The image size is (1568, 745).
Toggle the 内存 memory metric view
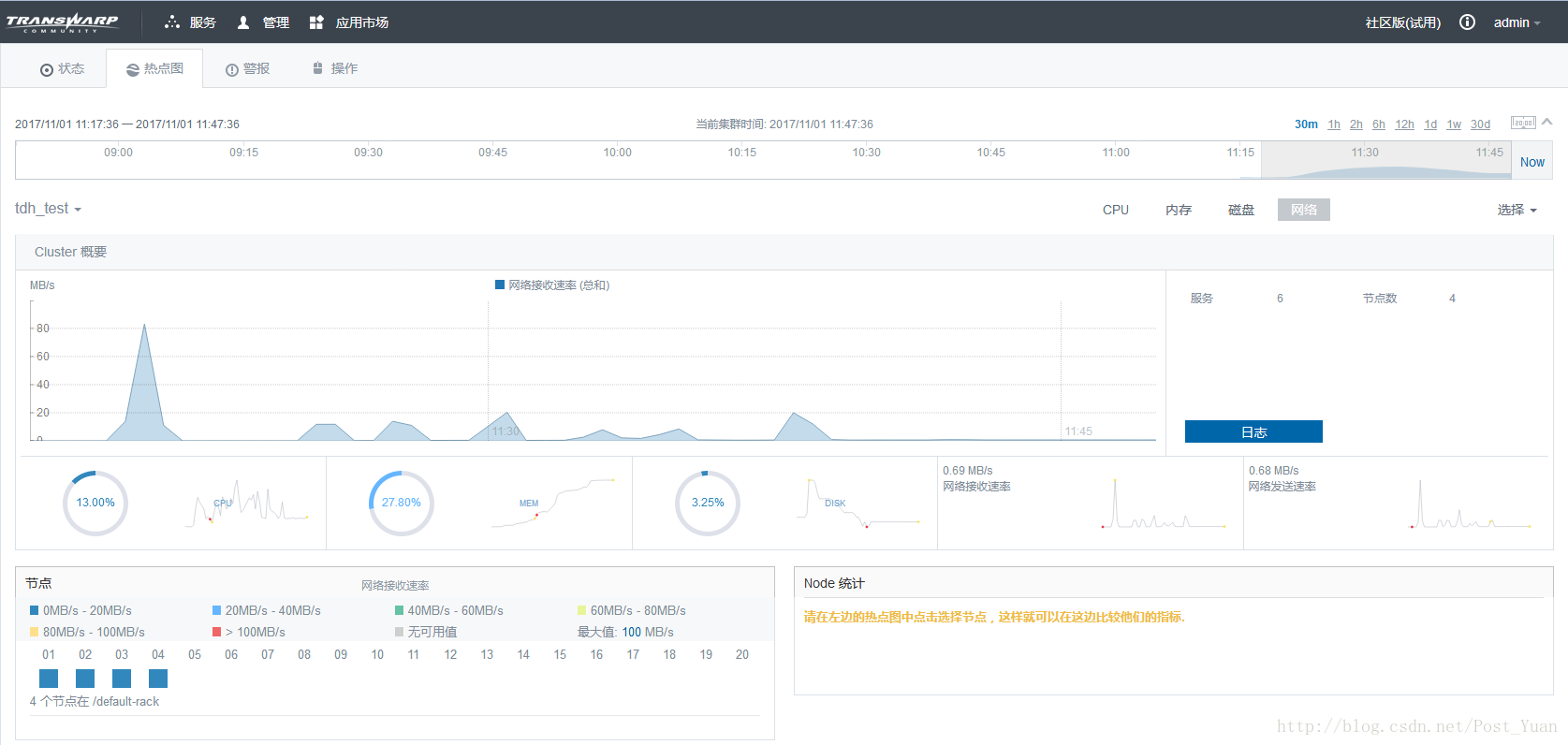tap(1179, 210)
